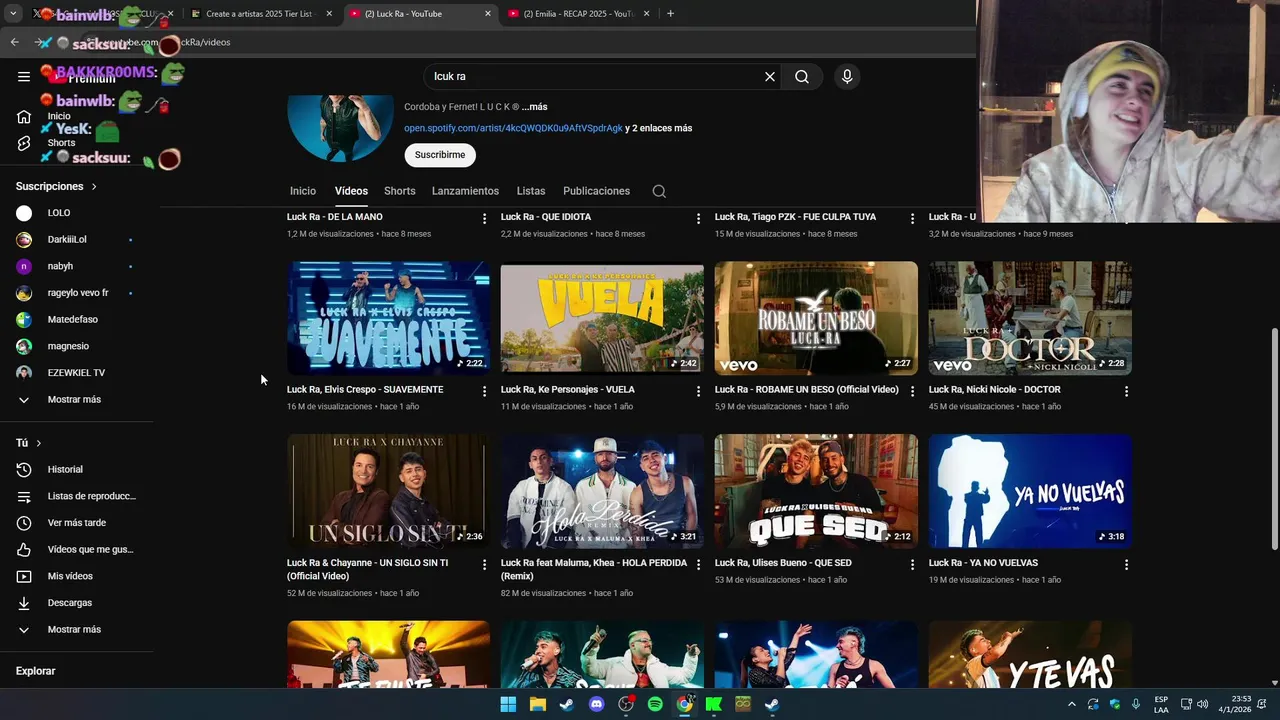Switch to the Lanzamientos channel tab
This screenshot has height=720, width=1280.
click(465, 191)
